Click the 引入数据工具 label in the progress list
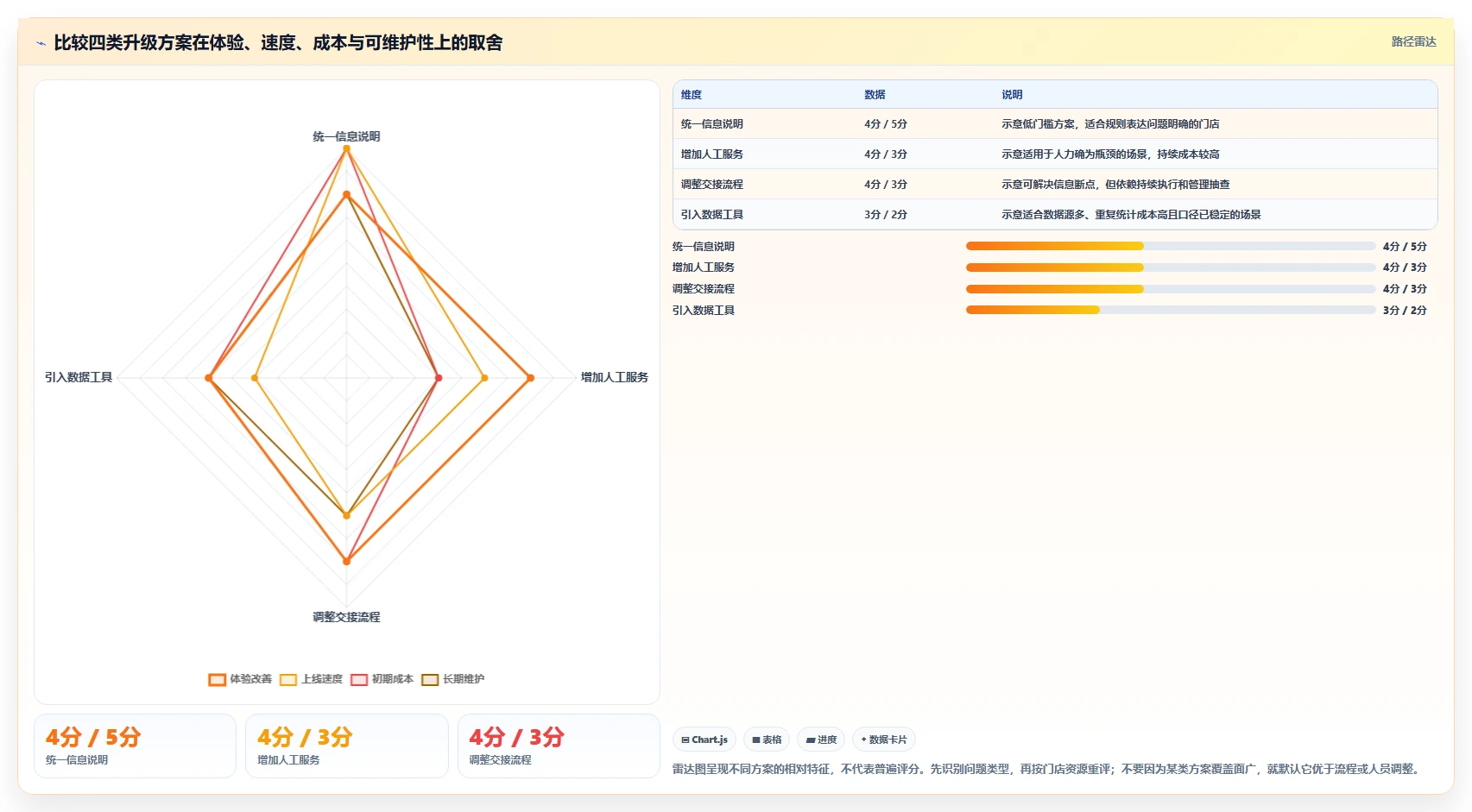1472x812 pixels. coord(704,311)
